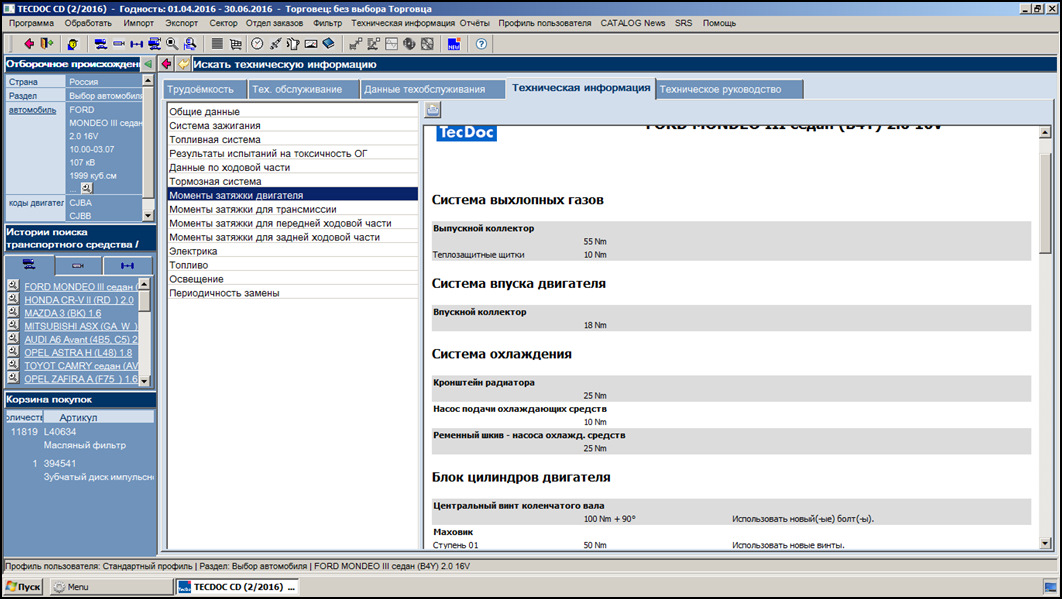Select Топливная система in topic list
1062x599 pixels.
pos(293,140)
